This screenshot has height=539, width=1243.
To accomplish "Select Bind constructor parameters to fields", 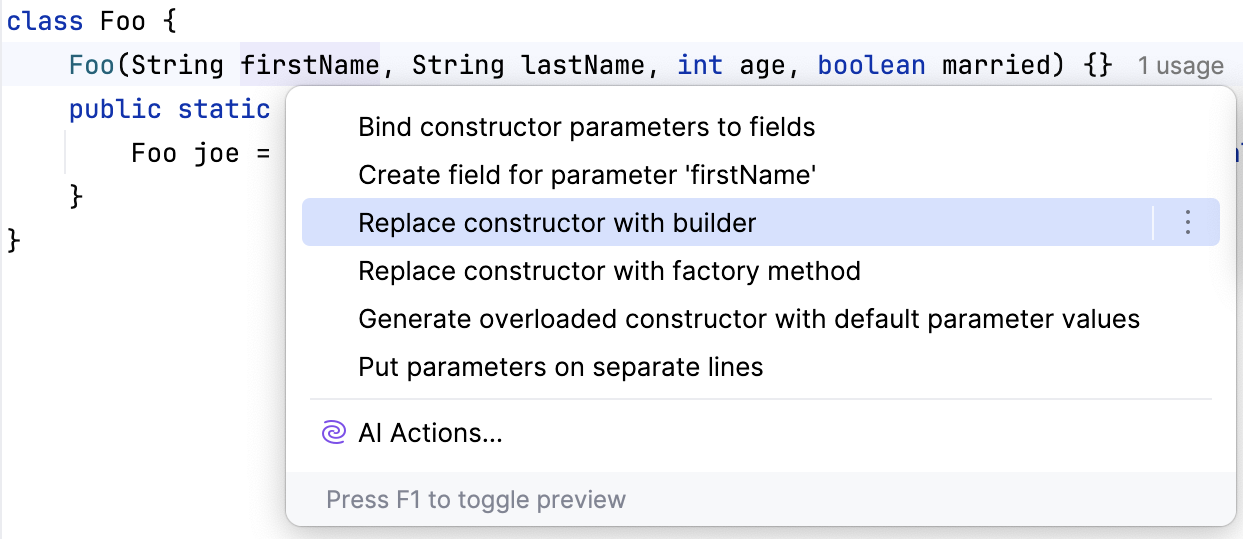I will (x=586, y=127).
